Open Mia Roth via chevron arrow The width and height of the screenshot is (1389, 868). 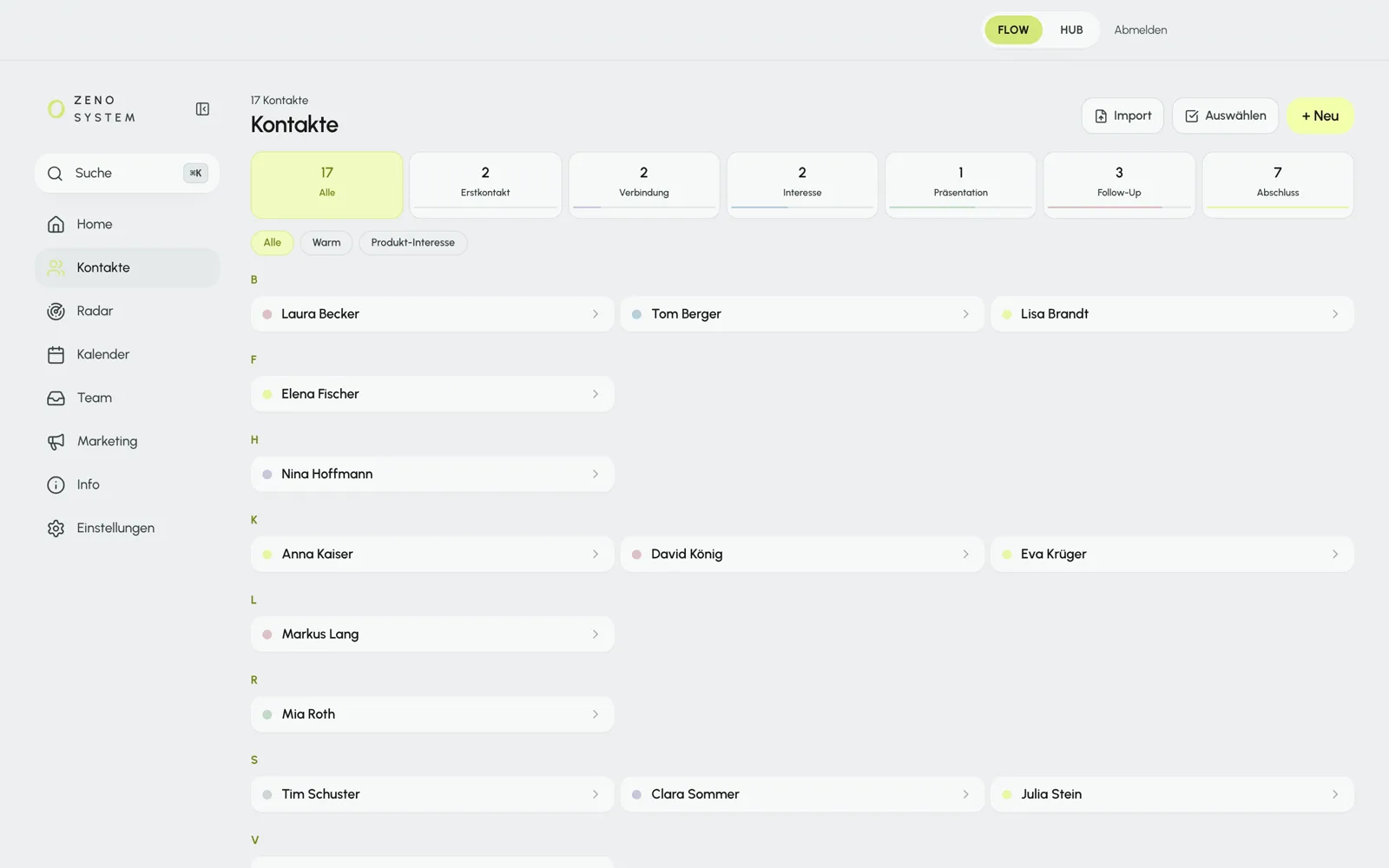pyautogui.click(x=596, y=714)
